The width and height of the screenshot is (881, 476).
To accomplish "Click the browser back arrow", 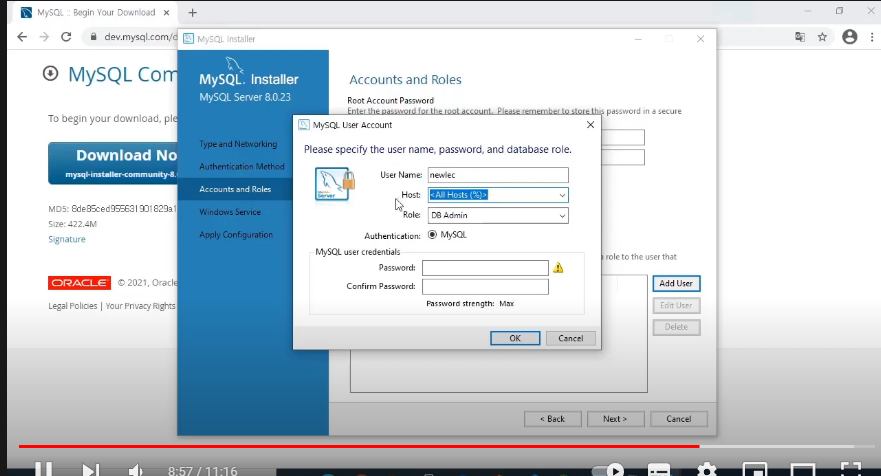I will pos(22,37).
